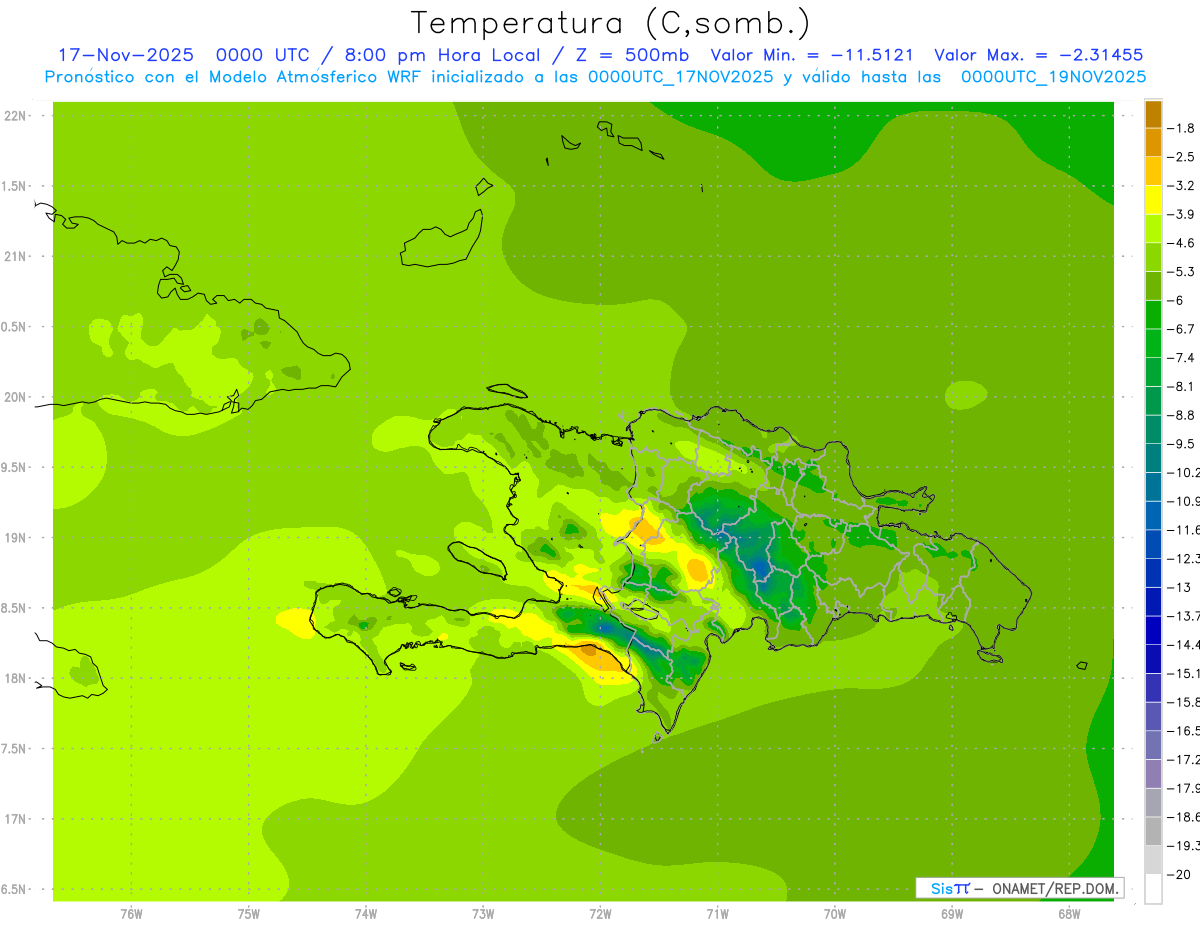Image resolution: width=1200 pixels, height=927 pixels.
Task: Click the "74W" longitude label
Action: pos(366,913)
